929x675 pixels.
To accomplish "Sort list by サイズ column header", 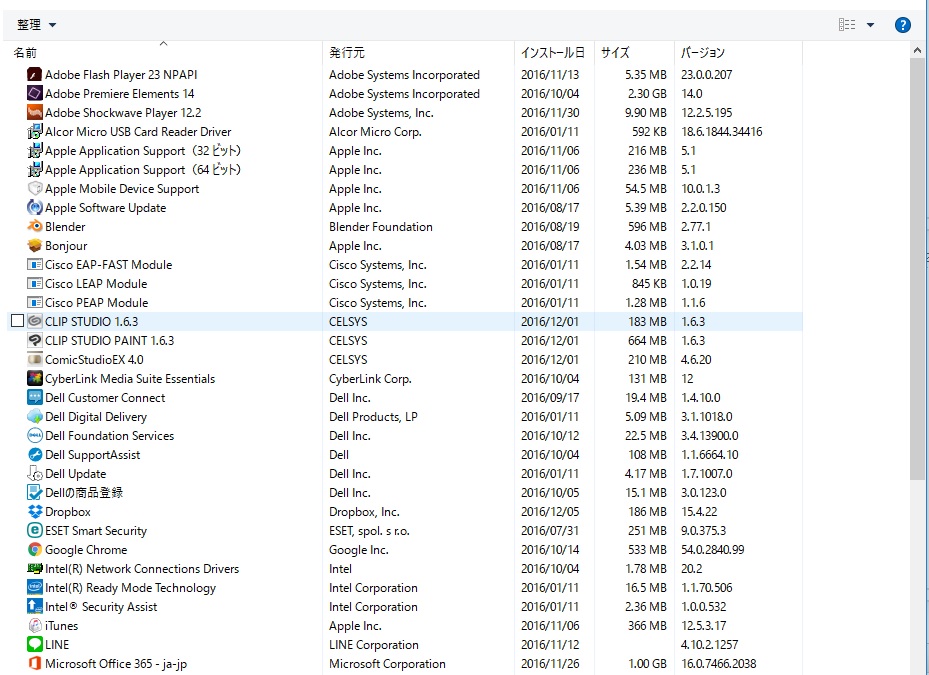I will (615, 53).
